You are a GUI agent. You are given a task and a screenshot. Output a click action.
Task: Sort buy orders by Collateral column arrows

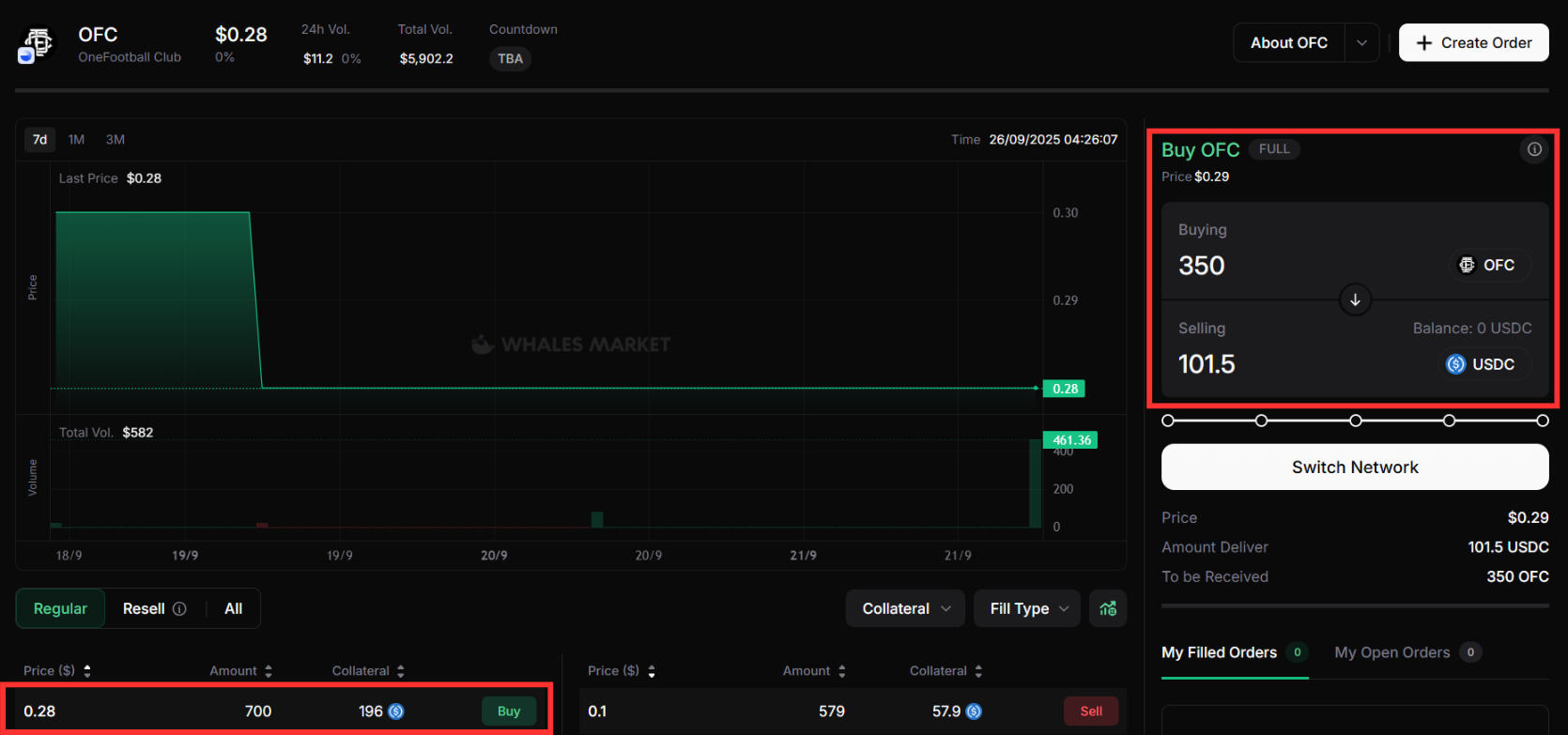(401, 671)
